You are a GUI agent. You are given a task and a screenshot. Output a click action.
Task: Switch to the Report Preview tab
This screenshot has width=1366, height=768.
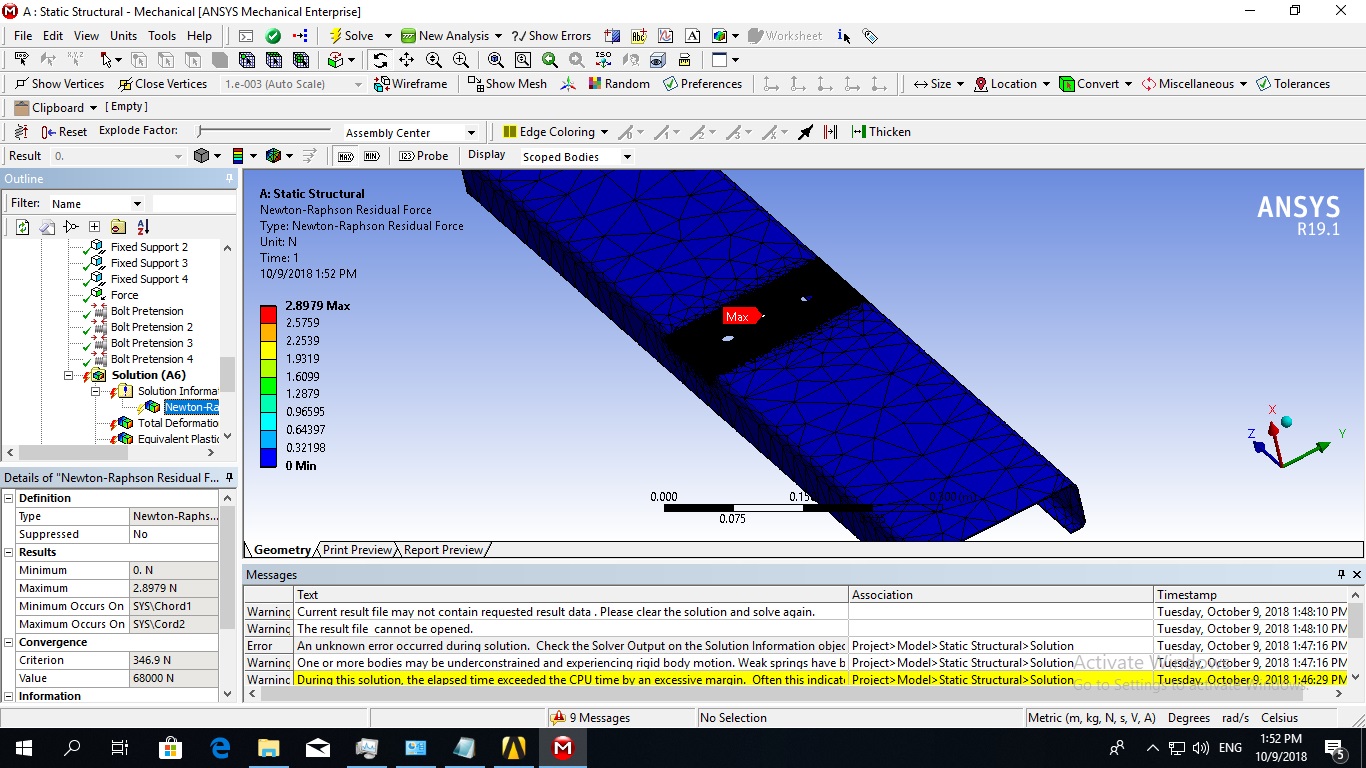(443, 550)
